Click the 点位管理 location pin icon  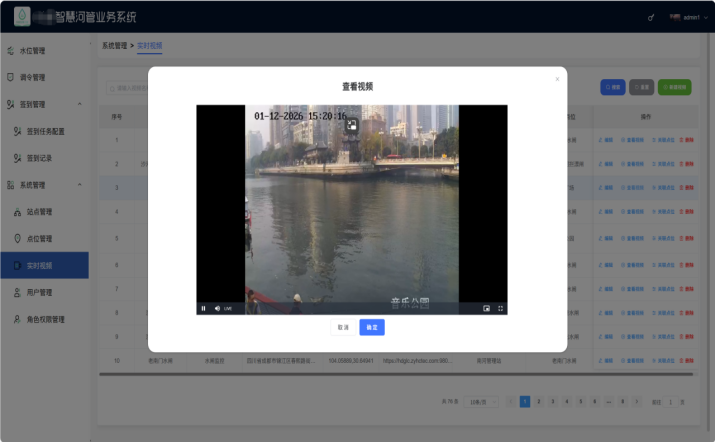pos(17,238)
